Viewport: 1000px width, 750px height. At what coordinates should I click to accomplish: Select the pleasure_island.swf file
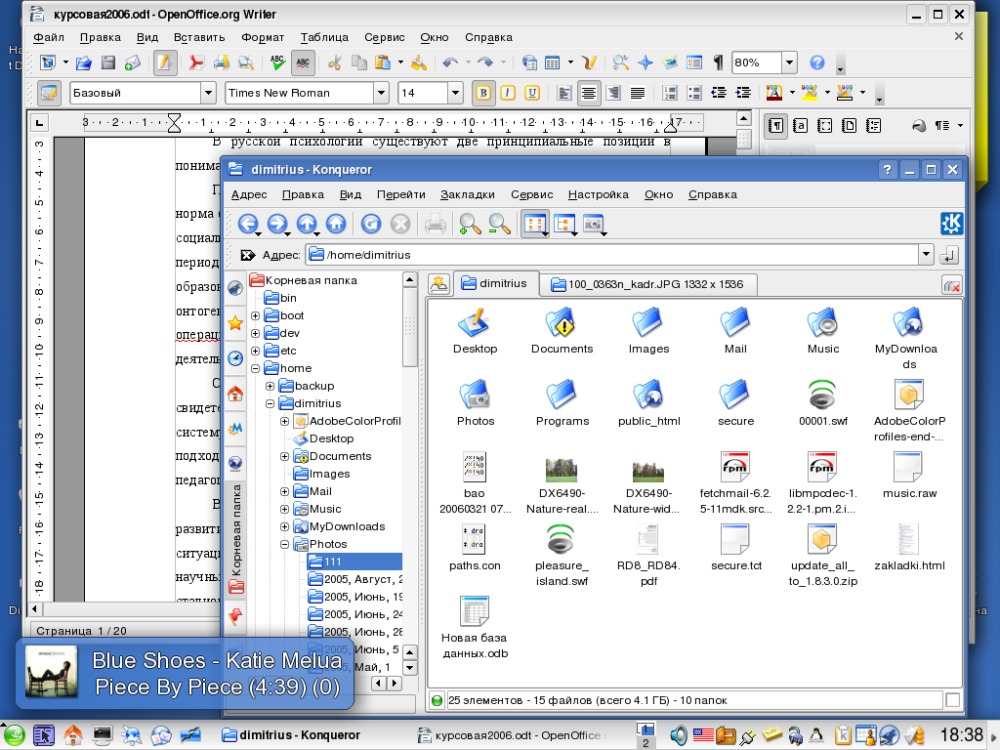(x=562, y=555)
